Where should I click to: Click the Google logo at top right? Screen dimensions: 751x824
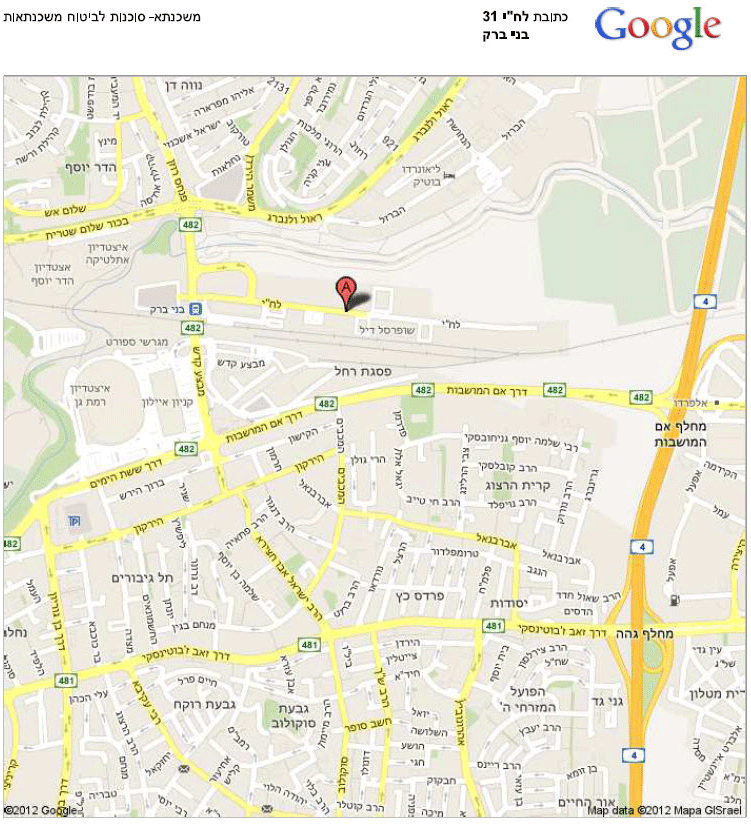pyautogui.click(x=657, y=28)
